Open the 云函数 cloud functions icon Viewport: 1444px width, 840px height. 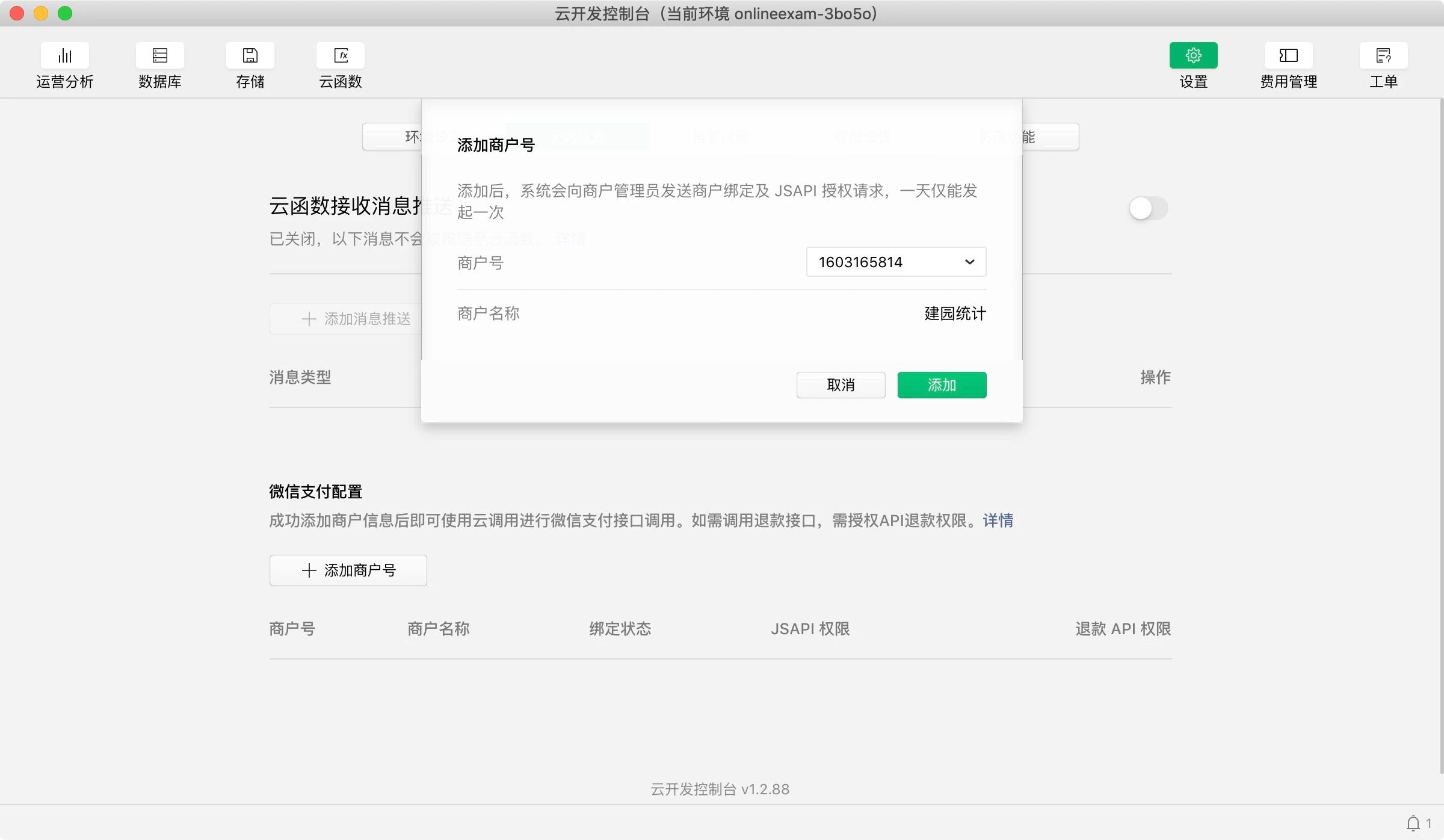(340, 56)
